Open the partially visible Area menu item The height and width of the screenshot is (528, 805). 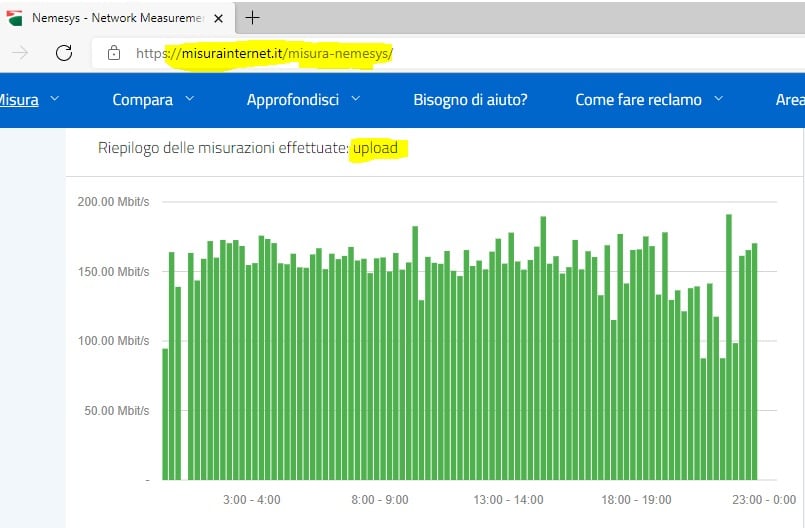789,100
